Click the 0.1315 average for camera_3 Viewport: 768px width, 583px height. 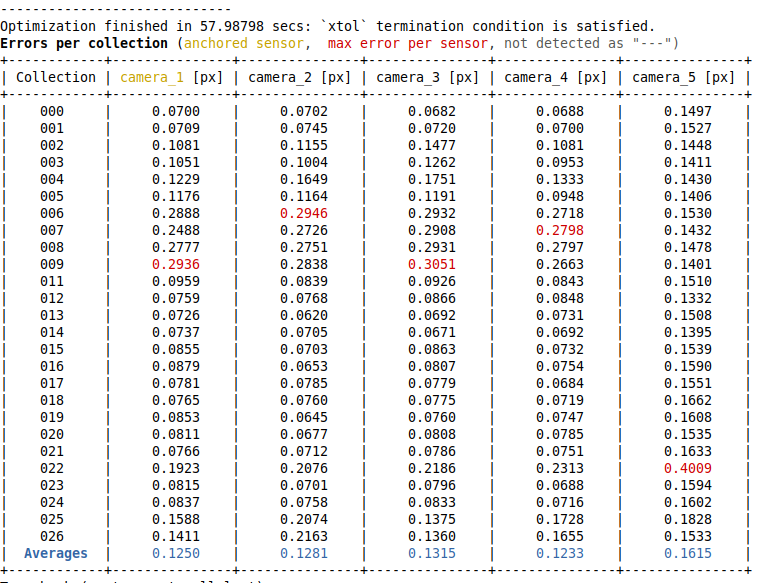click(431, 553)
